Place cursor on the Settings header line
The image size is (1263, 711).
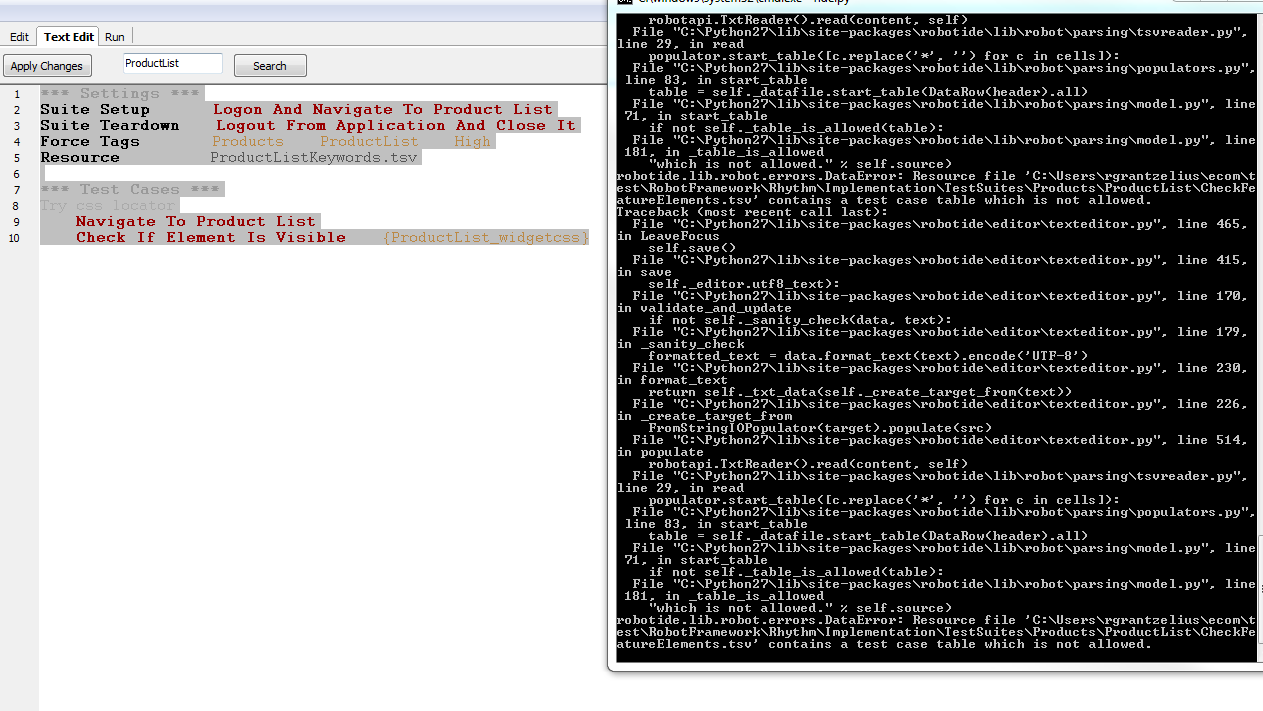coord(120,94)
